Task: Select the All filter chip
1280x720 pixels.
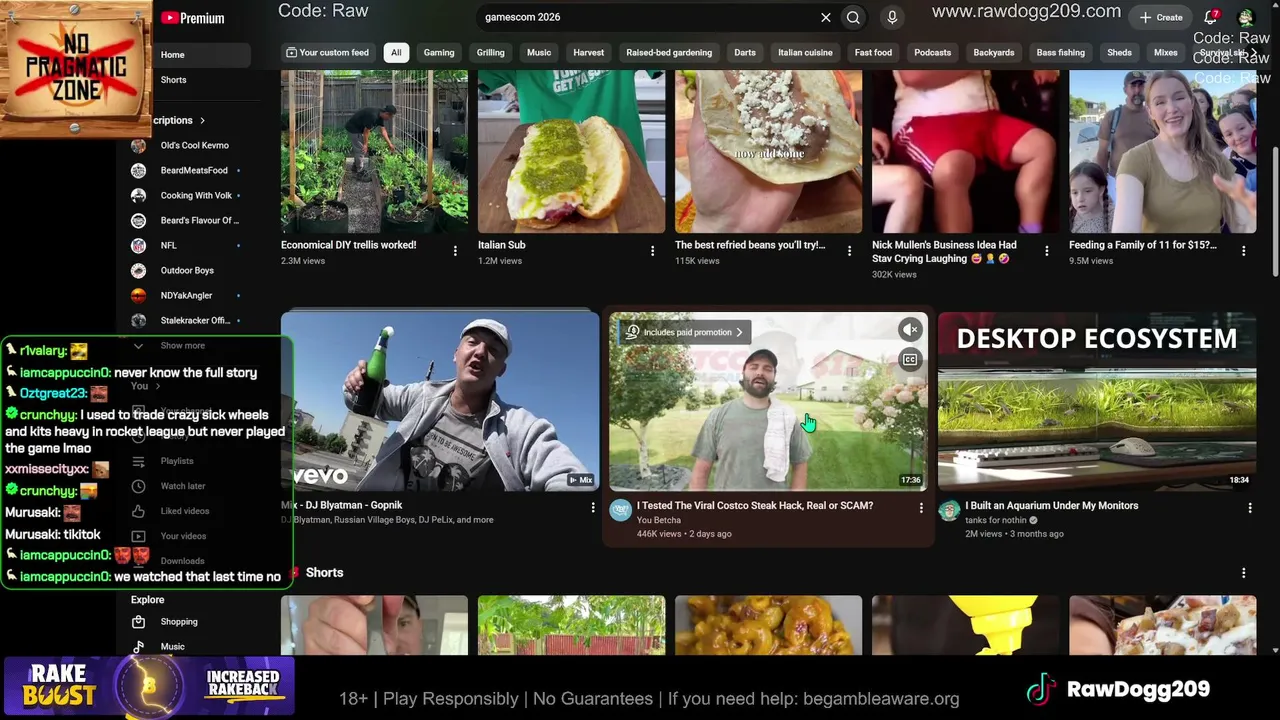Action: tap(396, 53)
